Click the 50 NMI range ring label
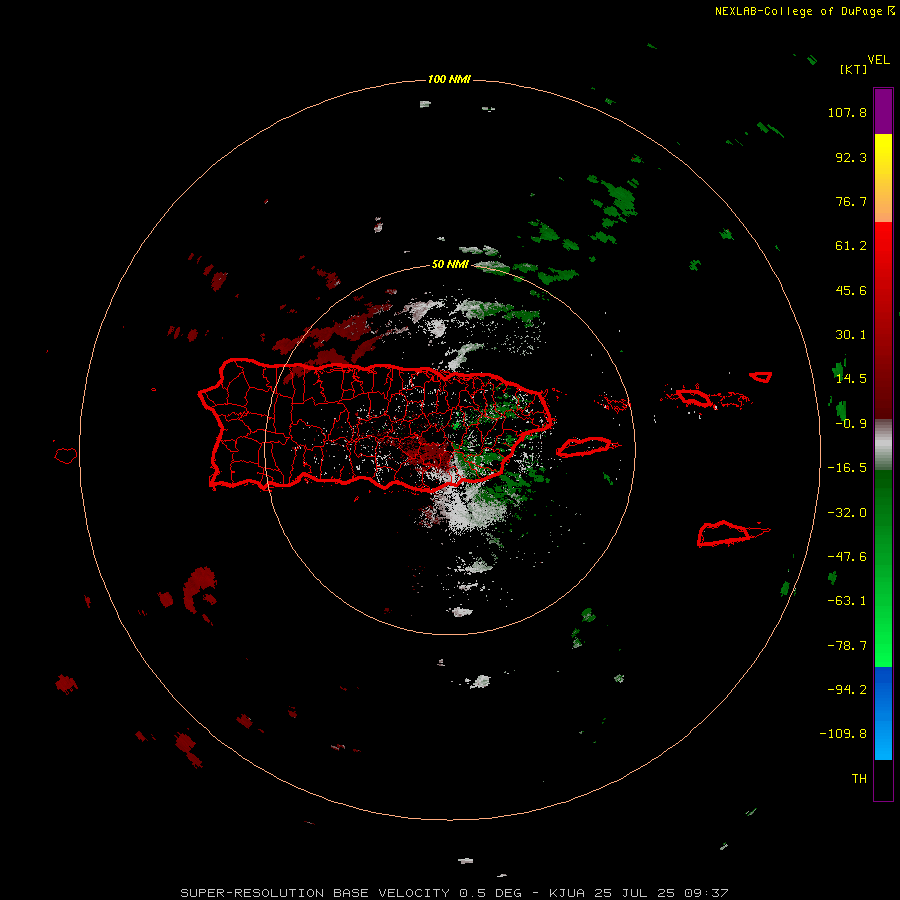The width and height of the screenshot is (900, 900). 450,265
